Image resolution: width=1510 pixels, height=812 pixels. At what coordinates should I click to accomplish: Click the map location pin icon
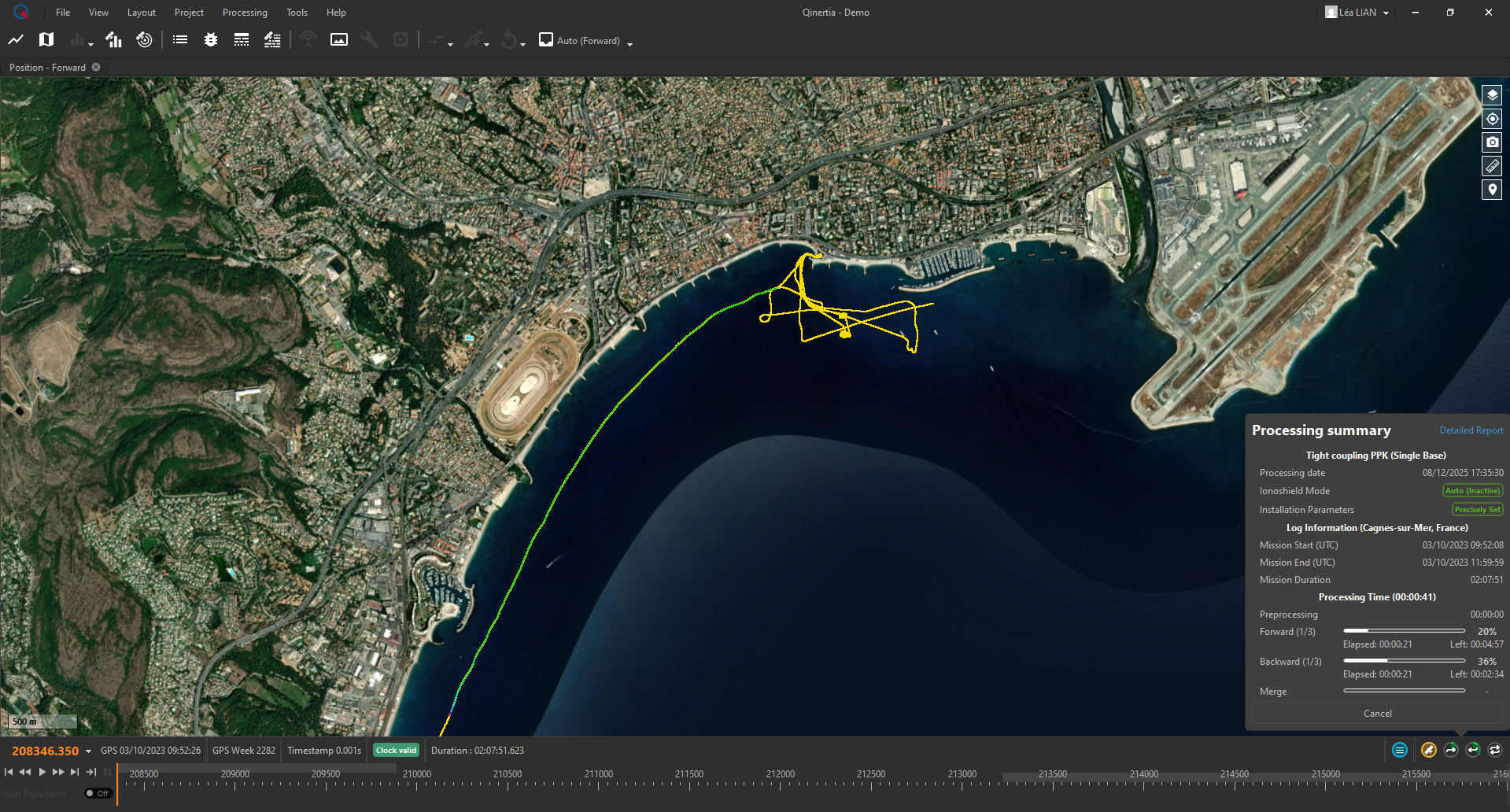click(1492, 190)
